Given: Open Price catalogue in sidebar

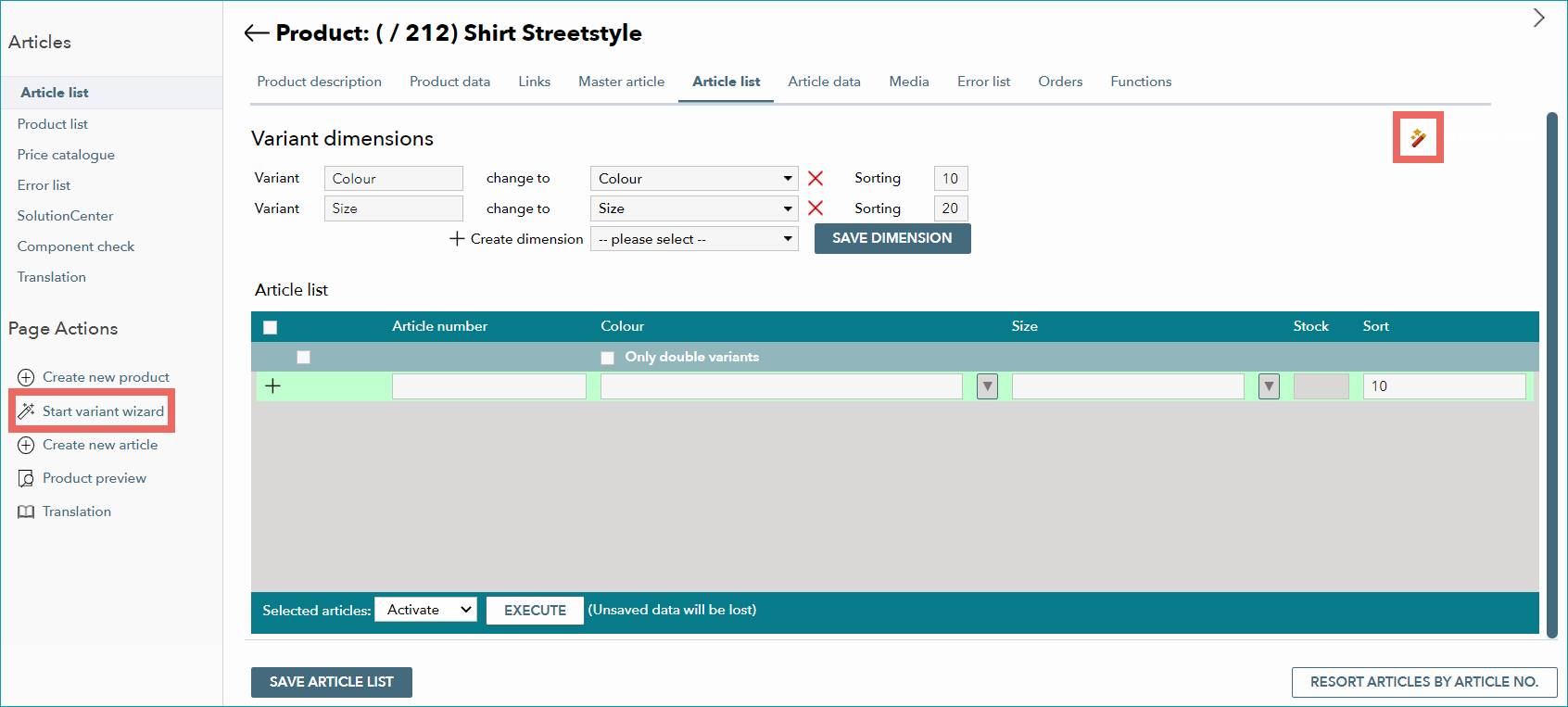Looking at the screenshot, I should [66, 155].
